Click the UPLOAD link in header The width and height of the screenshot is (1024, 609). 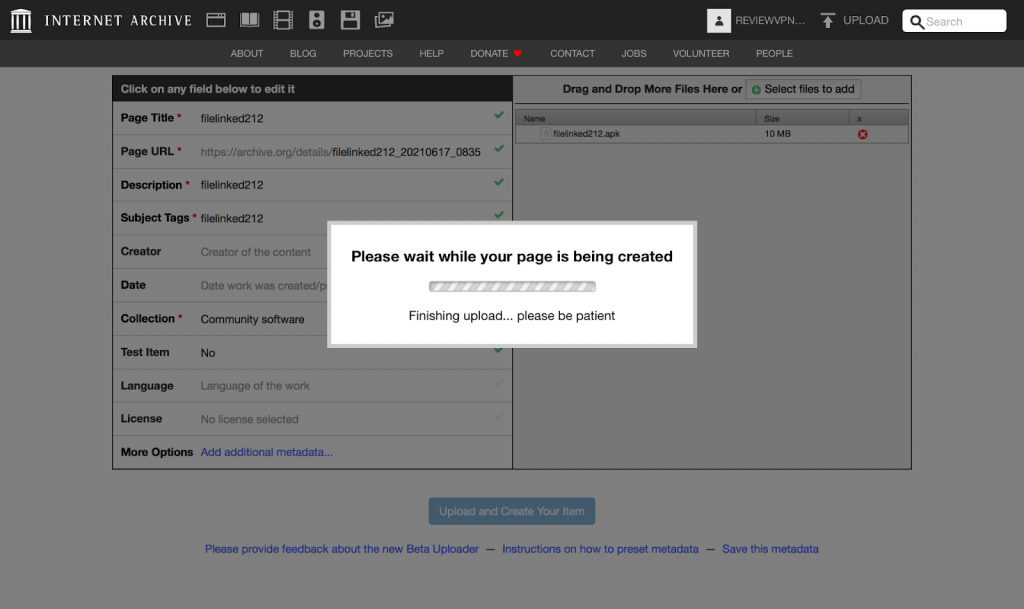[865, 20]
